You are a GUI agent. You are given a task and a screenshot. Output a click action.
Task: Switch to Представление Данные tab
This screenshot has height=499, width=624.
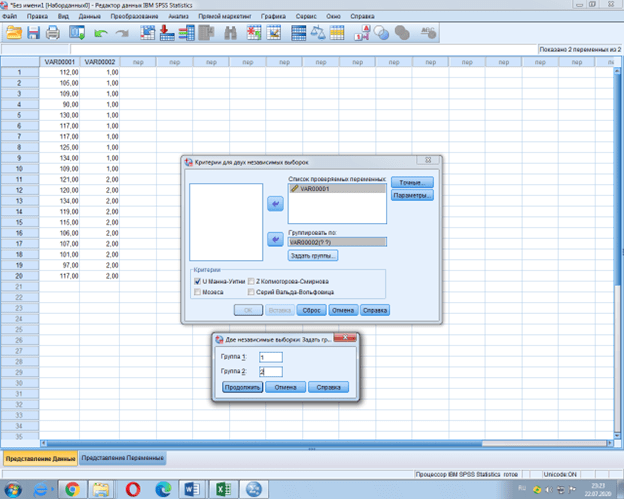point(41,458)
